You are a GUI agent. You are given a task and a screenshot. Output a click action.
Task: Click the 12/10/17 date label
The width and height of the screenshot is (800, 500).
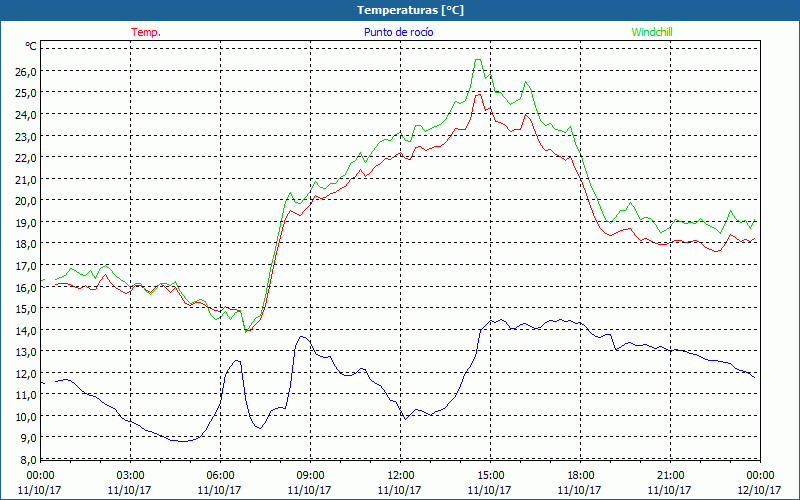tap(760, 490)
